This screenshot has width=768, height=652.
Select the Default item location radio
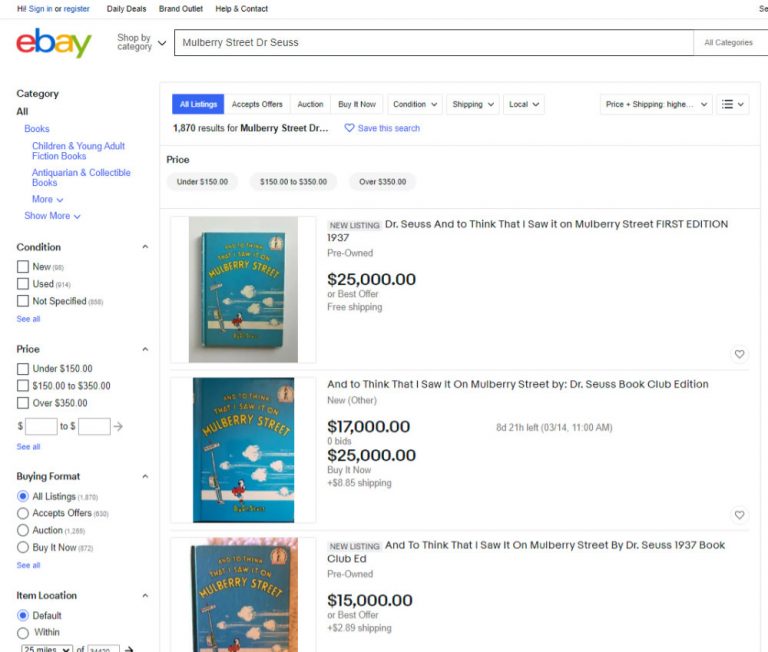23,615
